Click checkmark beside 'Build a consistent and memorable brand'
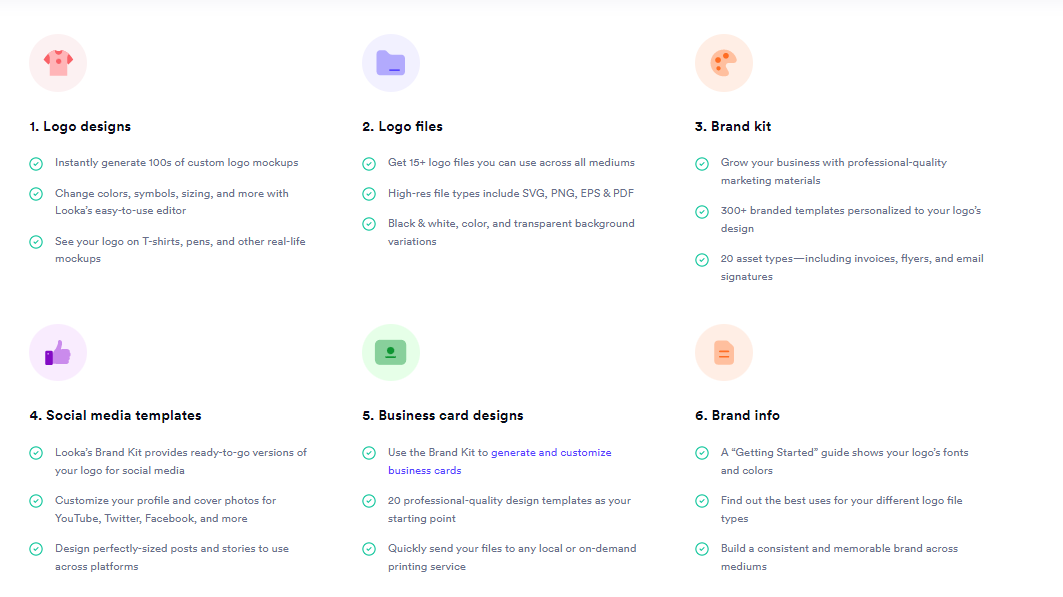Viewport: 1063px width, 597px height. (702, 550)
